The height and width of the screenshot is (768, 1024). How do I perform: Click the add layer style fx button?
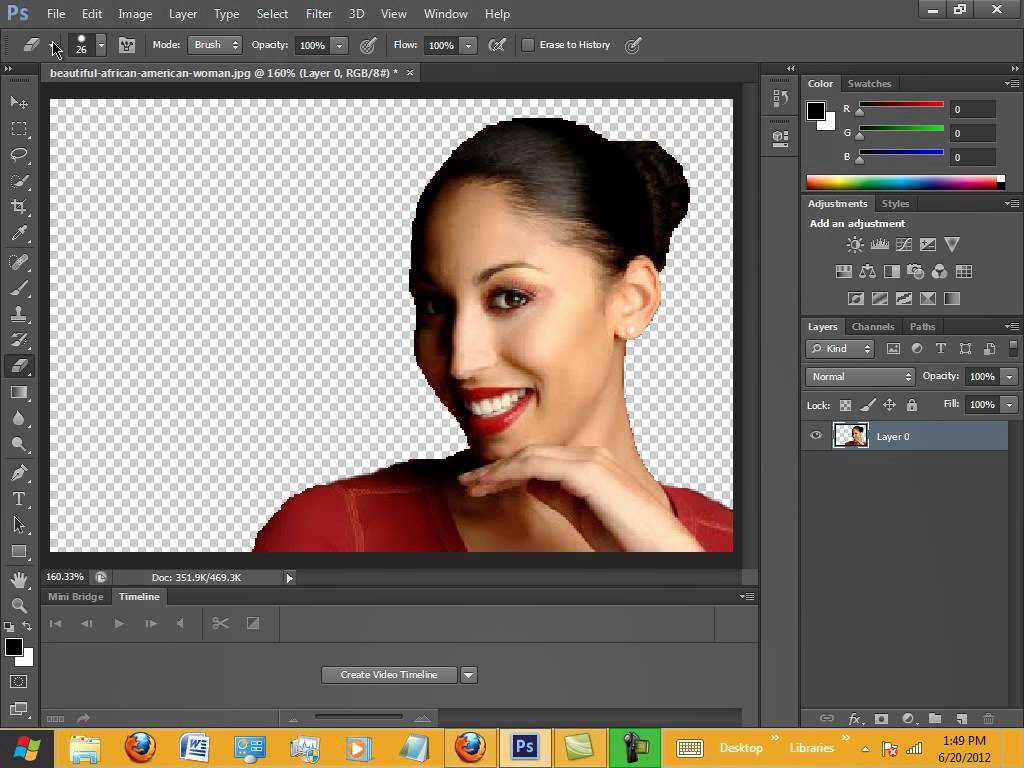pyautogui.click(x=855, y=719)
